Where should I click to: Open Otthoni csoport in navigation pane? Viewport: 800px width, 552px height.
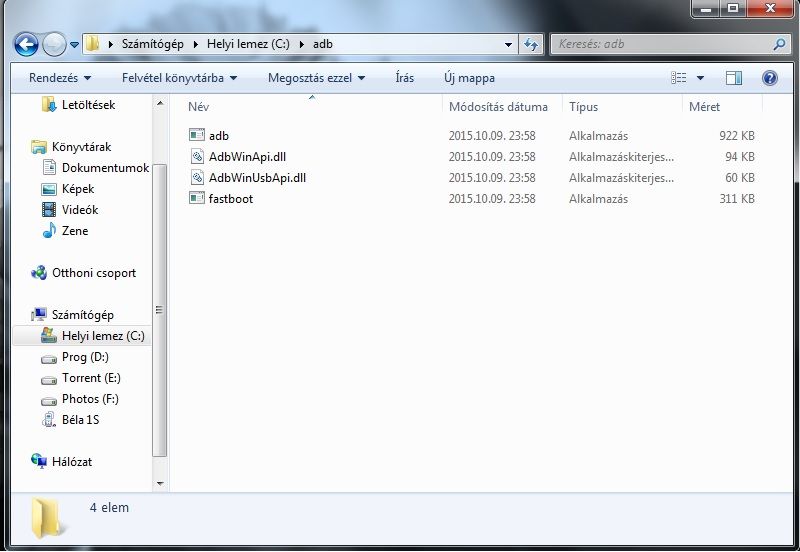[x=94, y=273]
